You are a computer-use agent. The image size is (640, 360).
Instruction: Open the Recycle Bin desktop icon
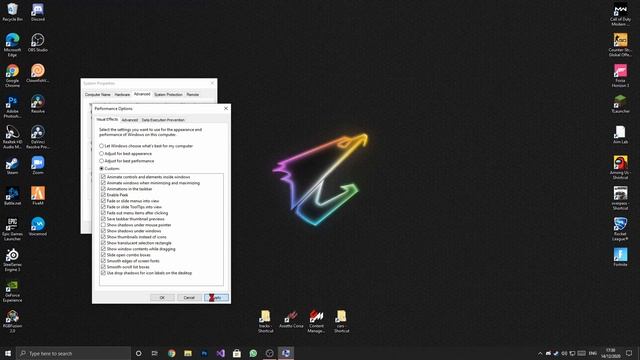[x=12, y=11]
